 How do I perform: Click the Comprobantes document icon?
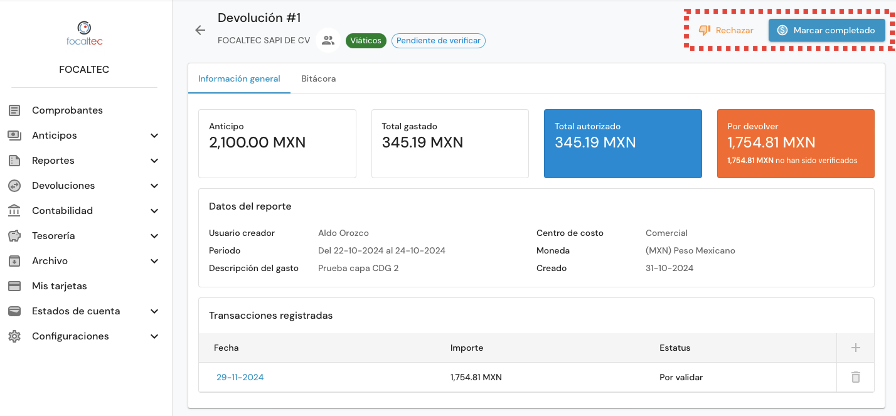(x=15, y=110)
